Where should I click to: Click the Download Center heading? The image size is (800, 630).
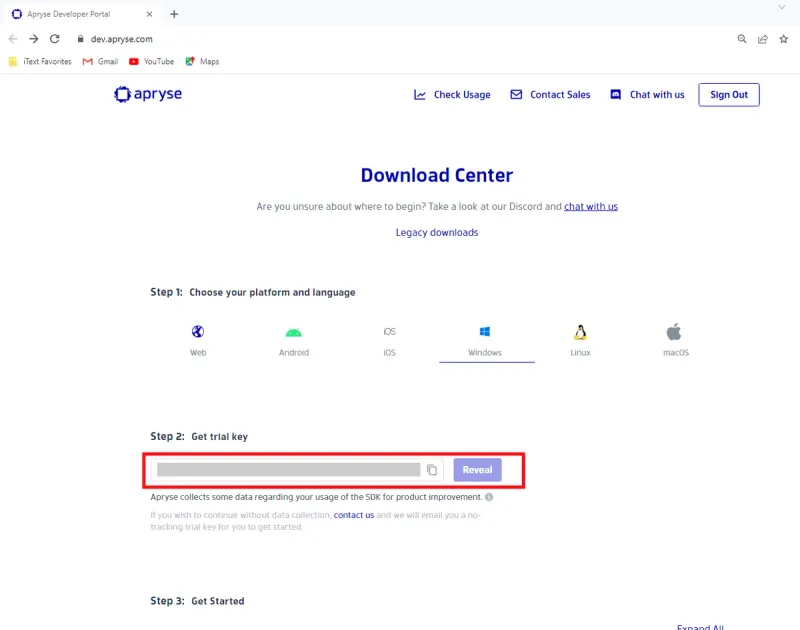click(437, 175)
